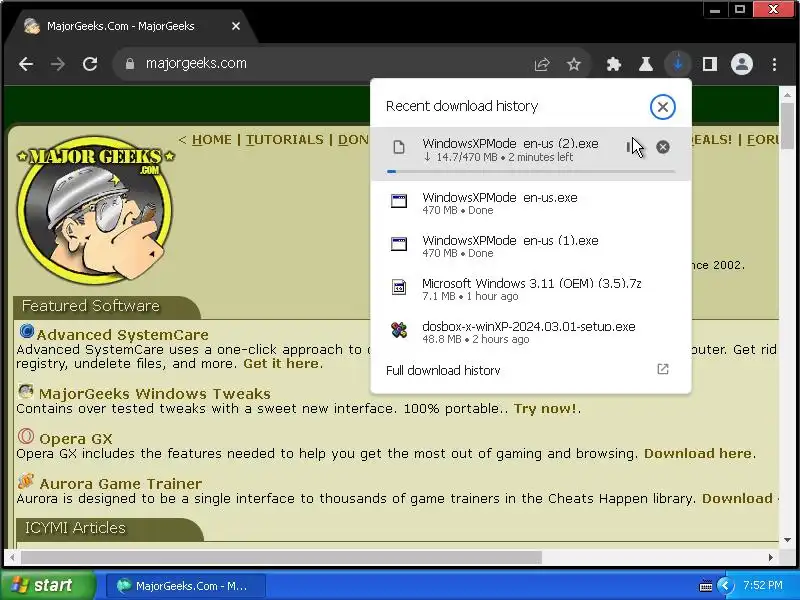Click file icon of WindowsXPMode en-us.exe
800x600 pixels.
(x=399, y=201)
